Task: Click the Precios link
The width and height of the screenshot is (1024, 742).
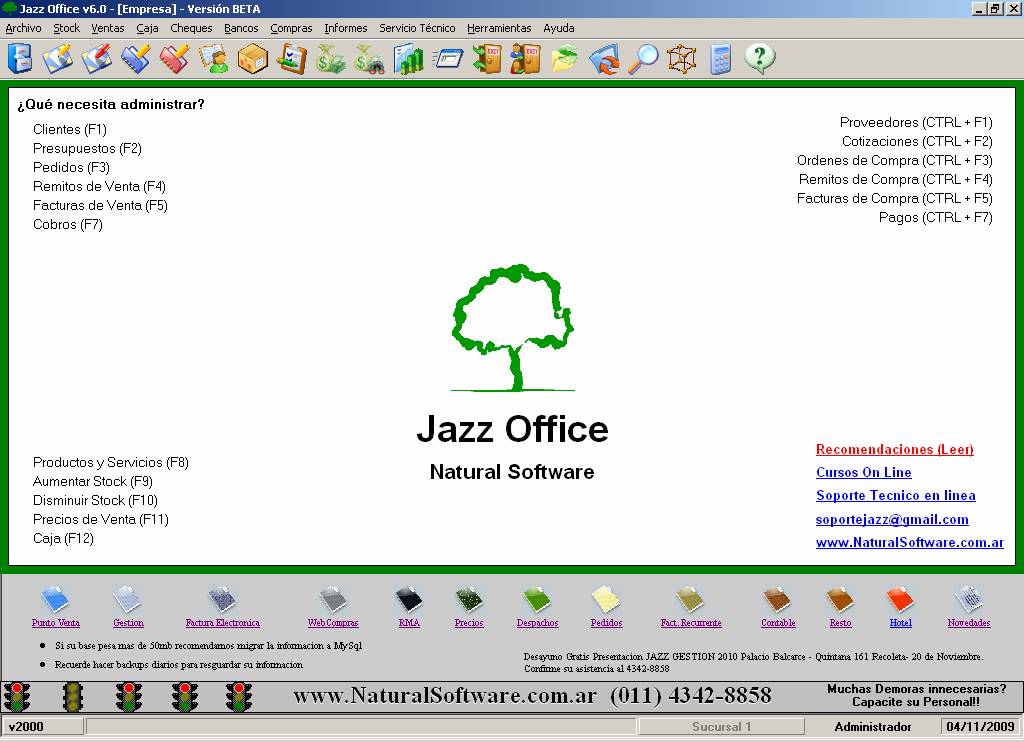Action: pyautogui.click(x=469, y=623)
